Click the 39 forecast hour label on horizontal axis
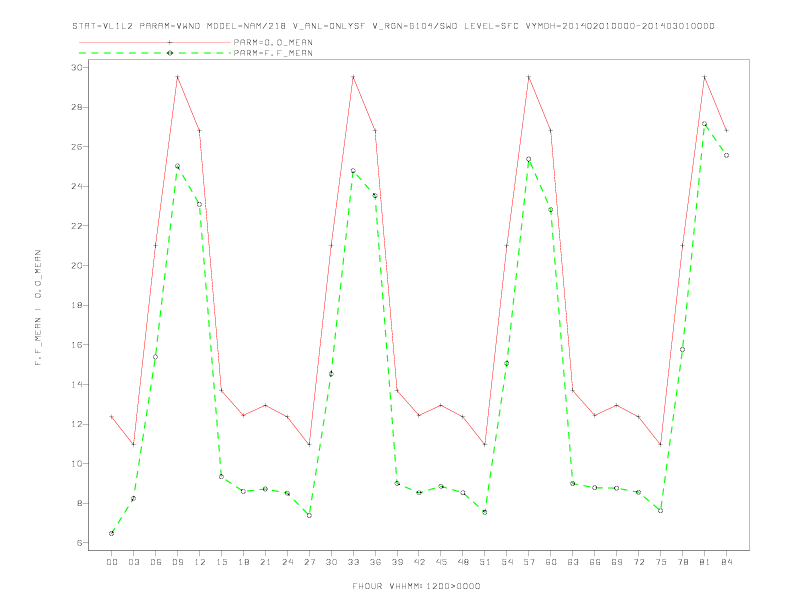This screenshot has height=612, width=792. pyautogui.click(x=397, y=562)
